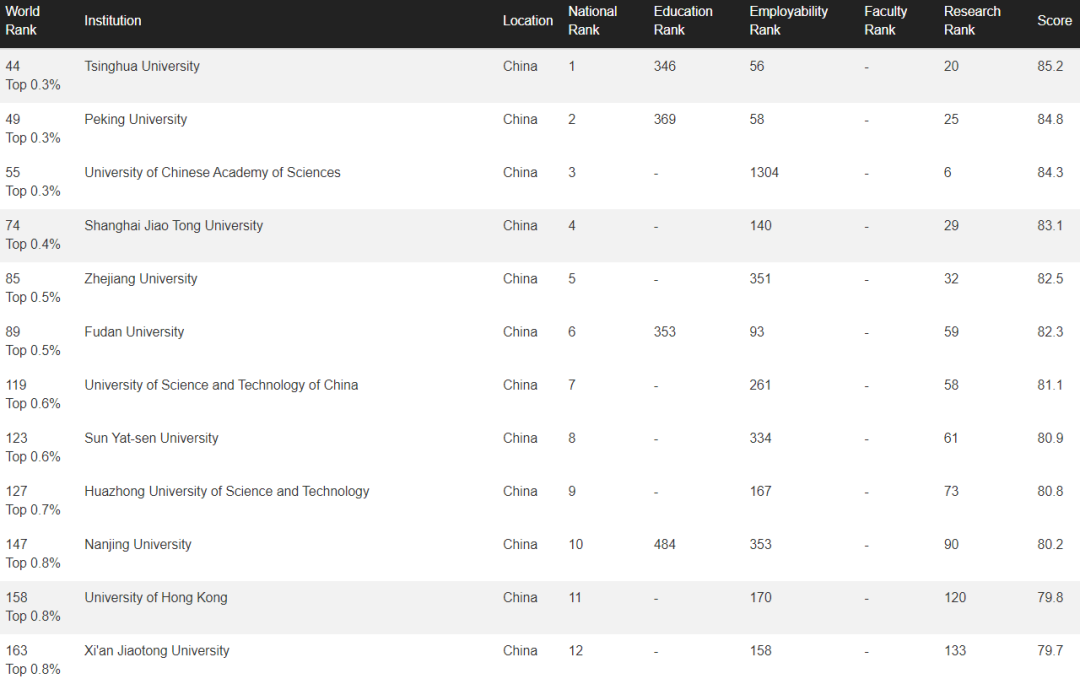
Task: Select world rank 119 in the USTC row
Action: [16, 384]
